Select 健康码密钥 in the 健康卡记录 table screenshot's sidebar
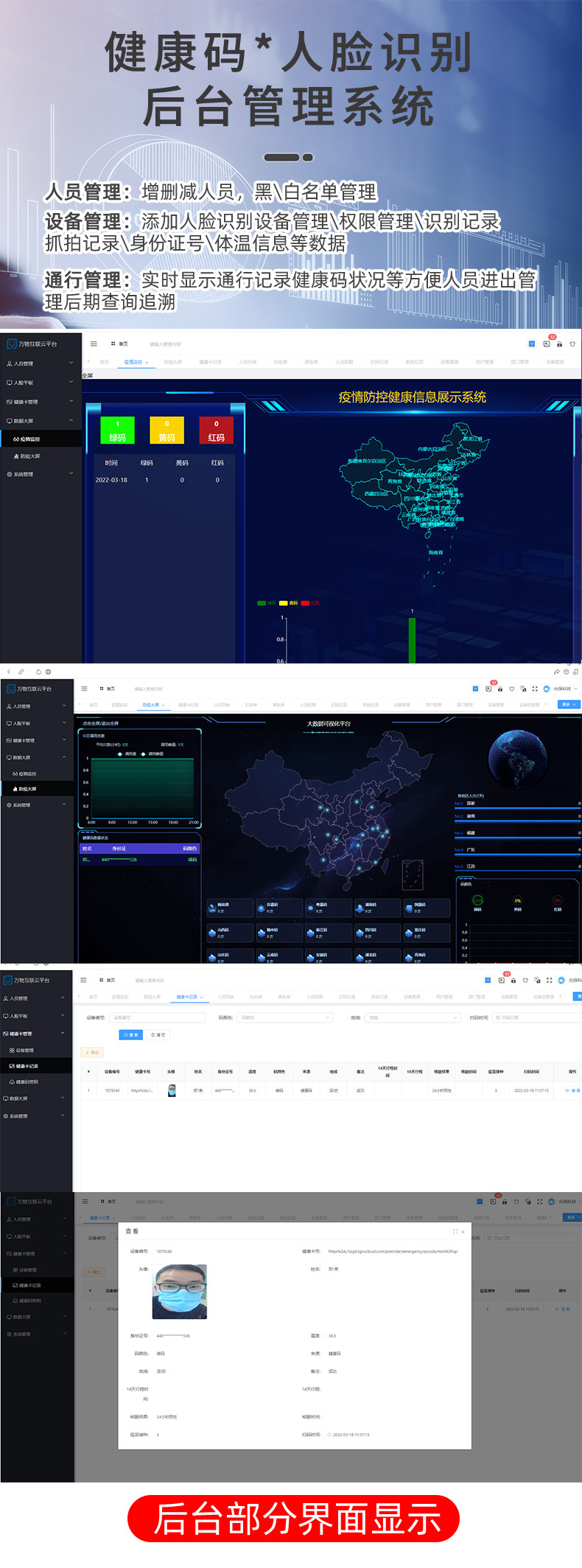 (36, 1081)
